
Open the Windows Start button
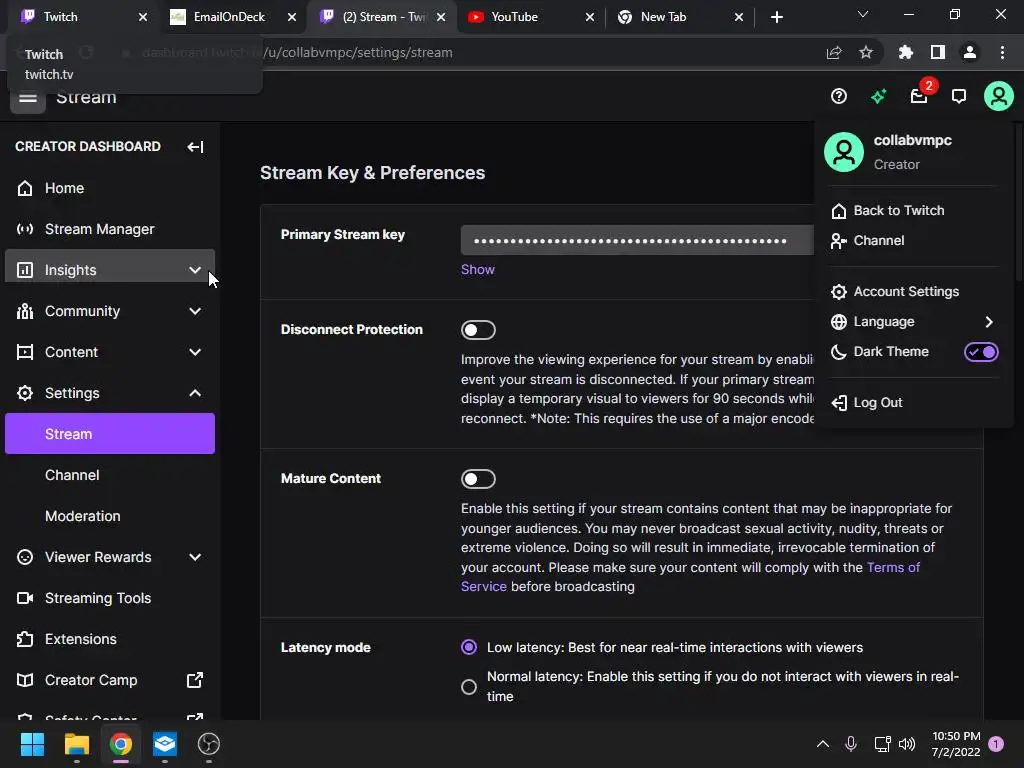click(32, 744)
